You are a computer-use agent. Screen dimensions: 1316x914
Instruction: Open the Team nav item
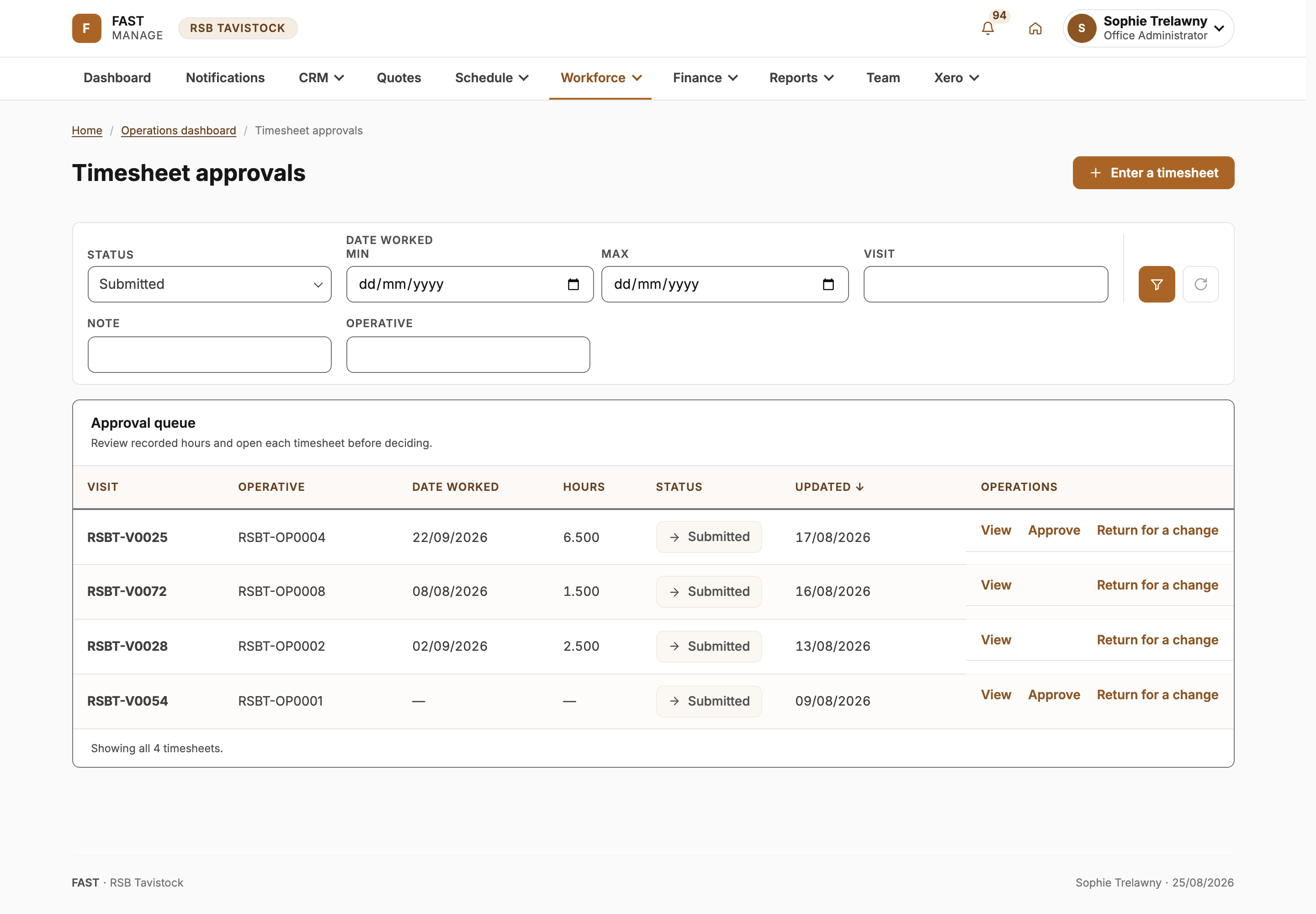click(883, 78)
